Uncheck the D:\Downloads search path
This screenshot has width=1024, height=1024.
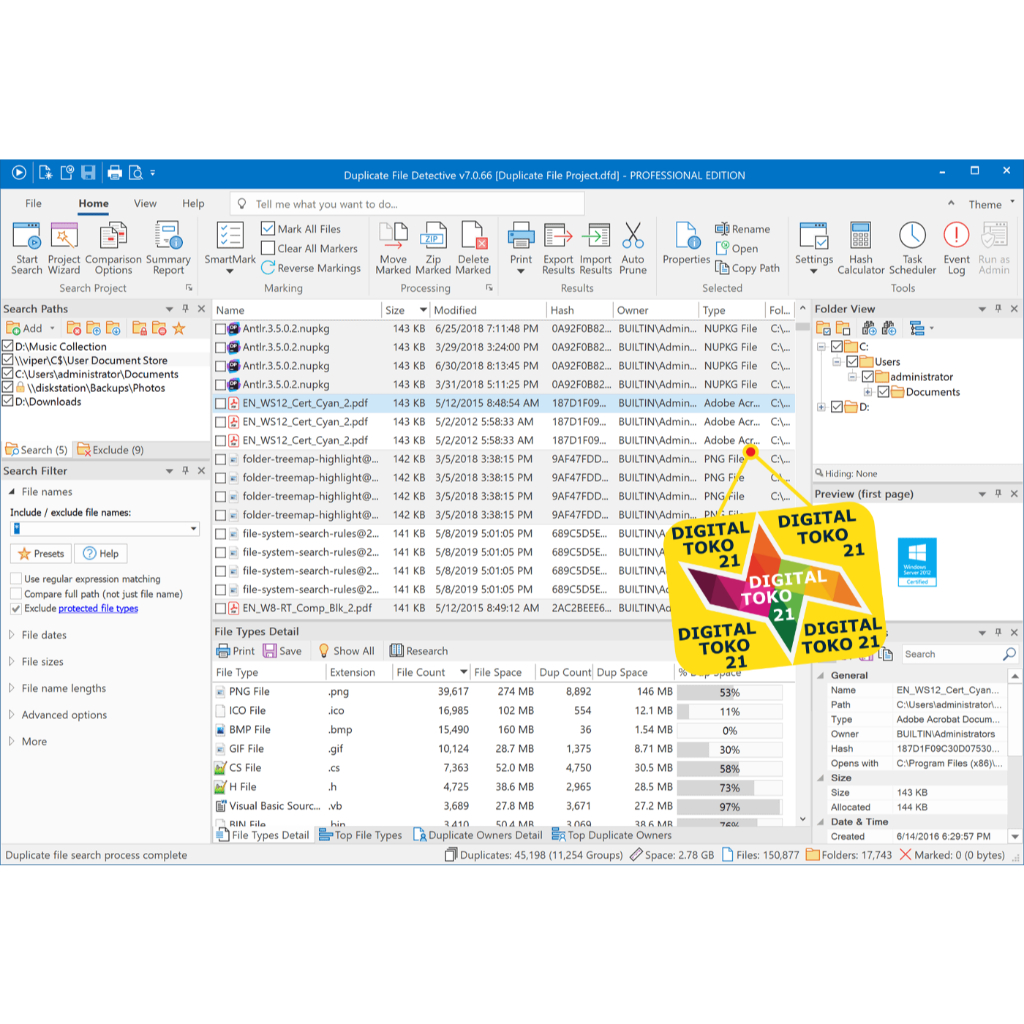point(8,401)
